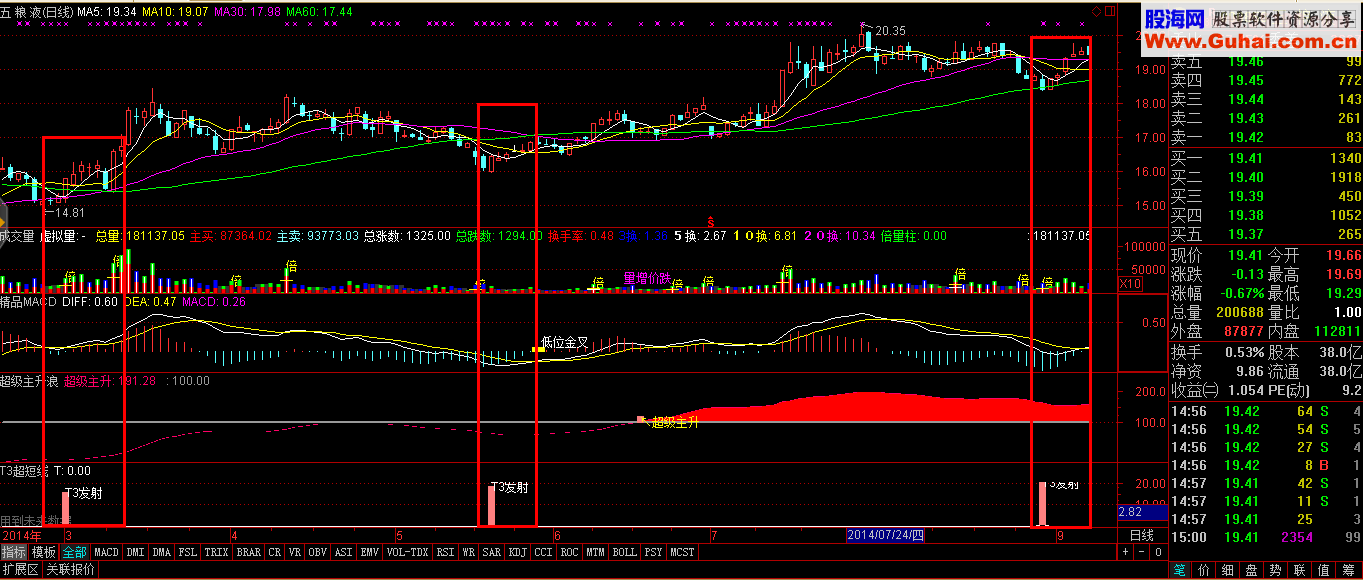This screenshot has width=1363, height=580.
Task: Switch indicator to DMA
Action: [x=162, y=551]
